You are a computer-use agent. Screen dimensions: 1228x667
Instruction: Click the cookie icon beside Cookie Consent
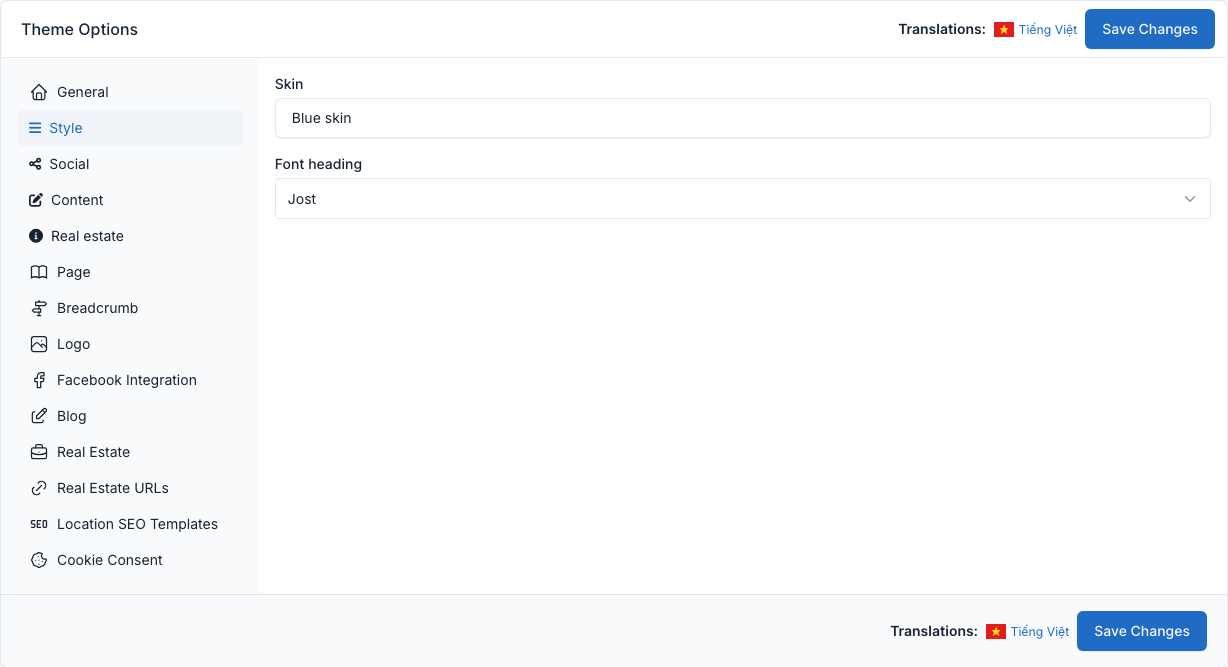point(39,560)
